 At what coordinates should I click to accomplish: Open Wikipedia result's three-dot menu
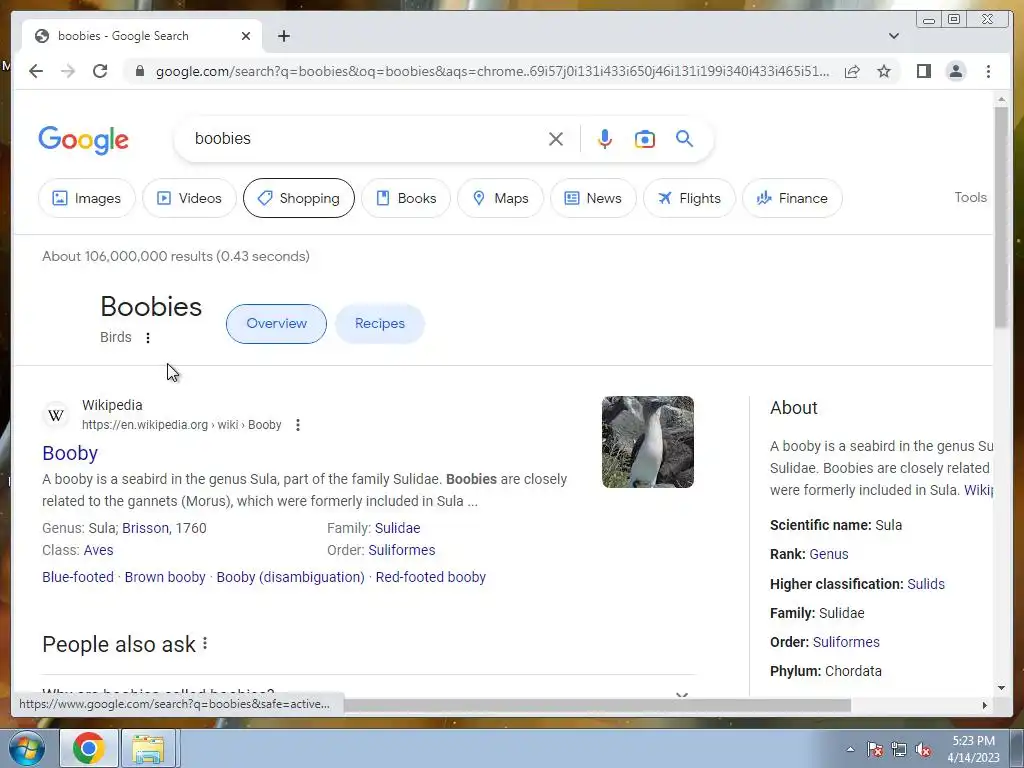298,425
